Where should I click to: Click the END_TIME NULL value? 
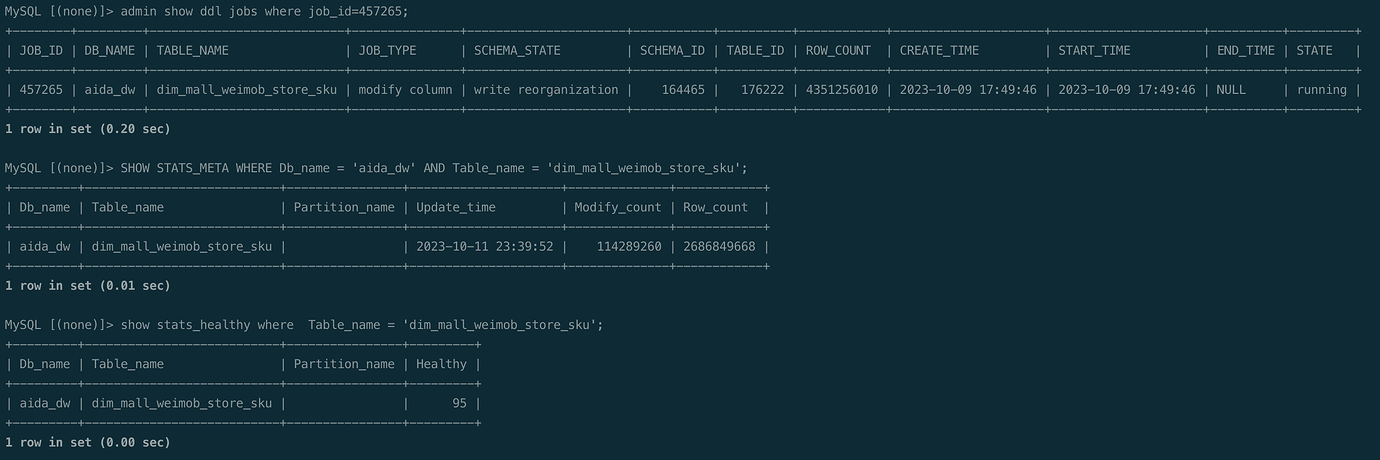(x=1231, y=90)
